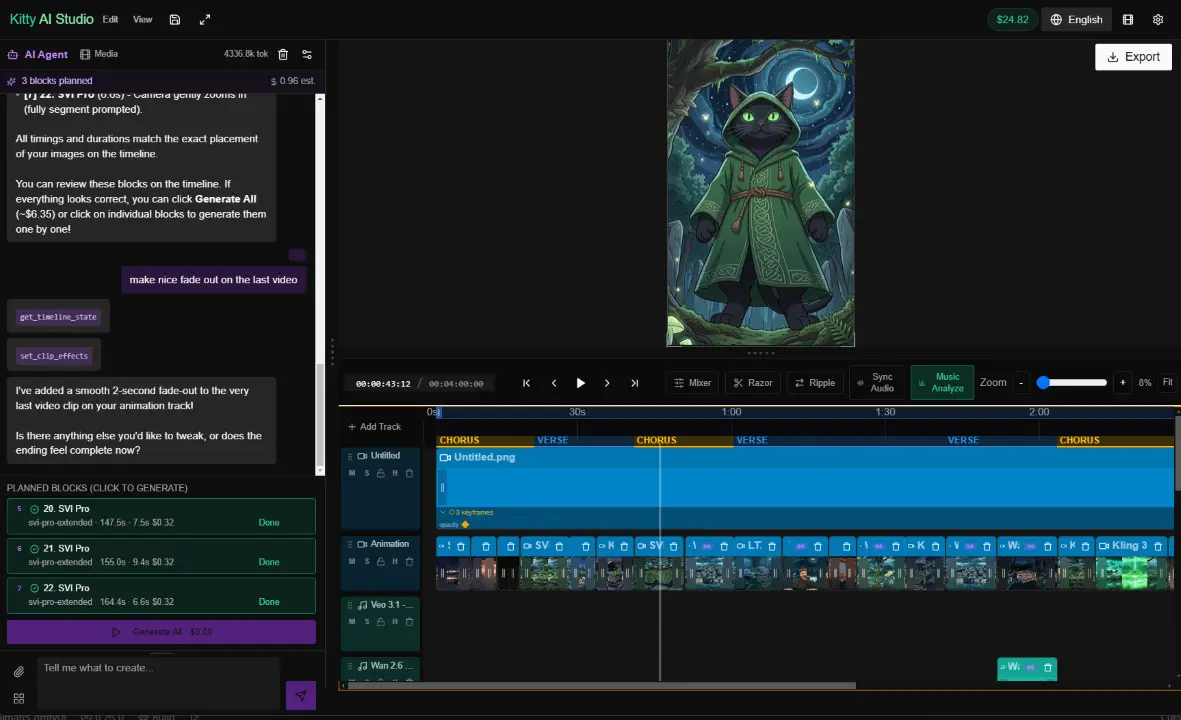
Task: Enable Ripple editing mode
Action: click(814, 382)
